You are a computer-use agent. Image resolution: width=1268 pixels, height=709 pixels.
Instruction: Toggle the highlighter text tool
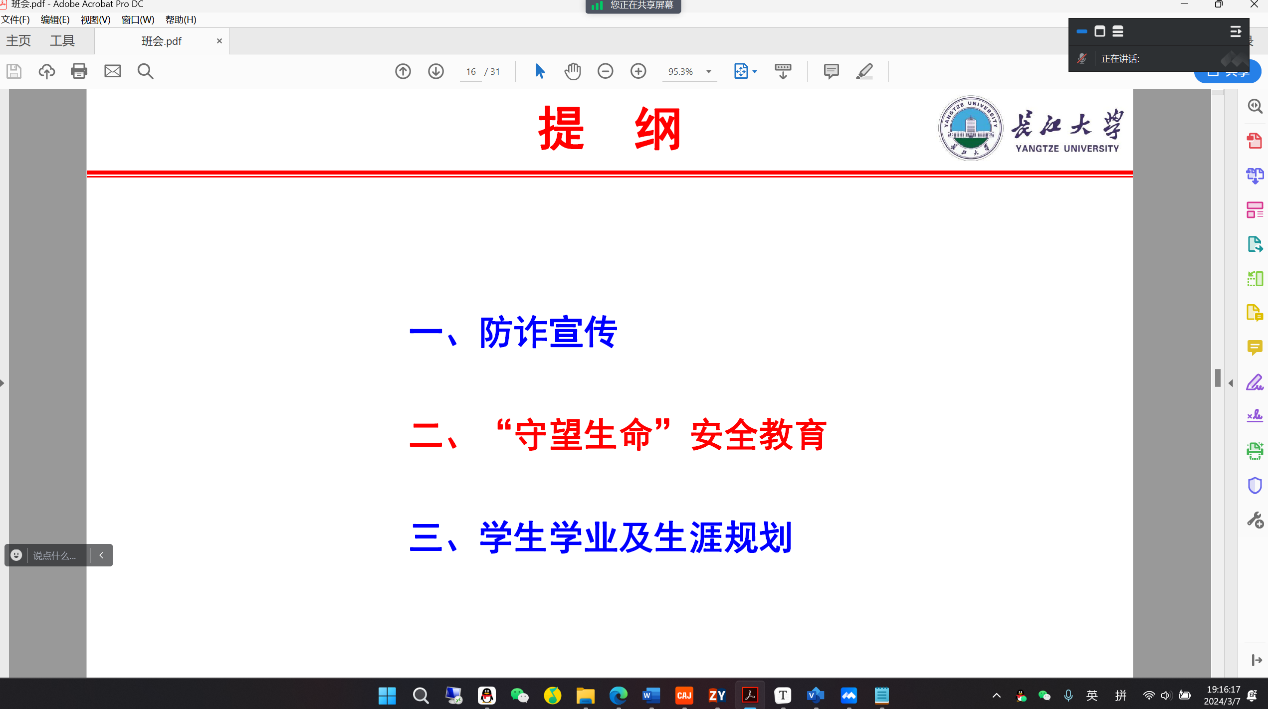click(x=865, y=71)
